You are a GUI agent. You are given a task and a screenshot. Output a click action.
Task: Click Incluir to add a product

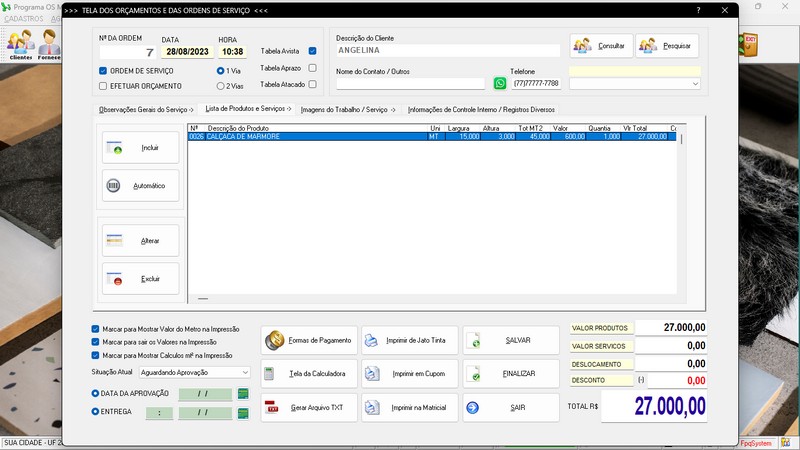pos(141,148)
